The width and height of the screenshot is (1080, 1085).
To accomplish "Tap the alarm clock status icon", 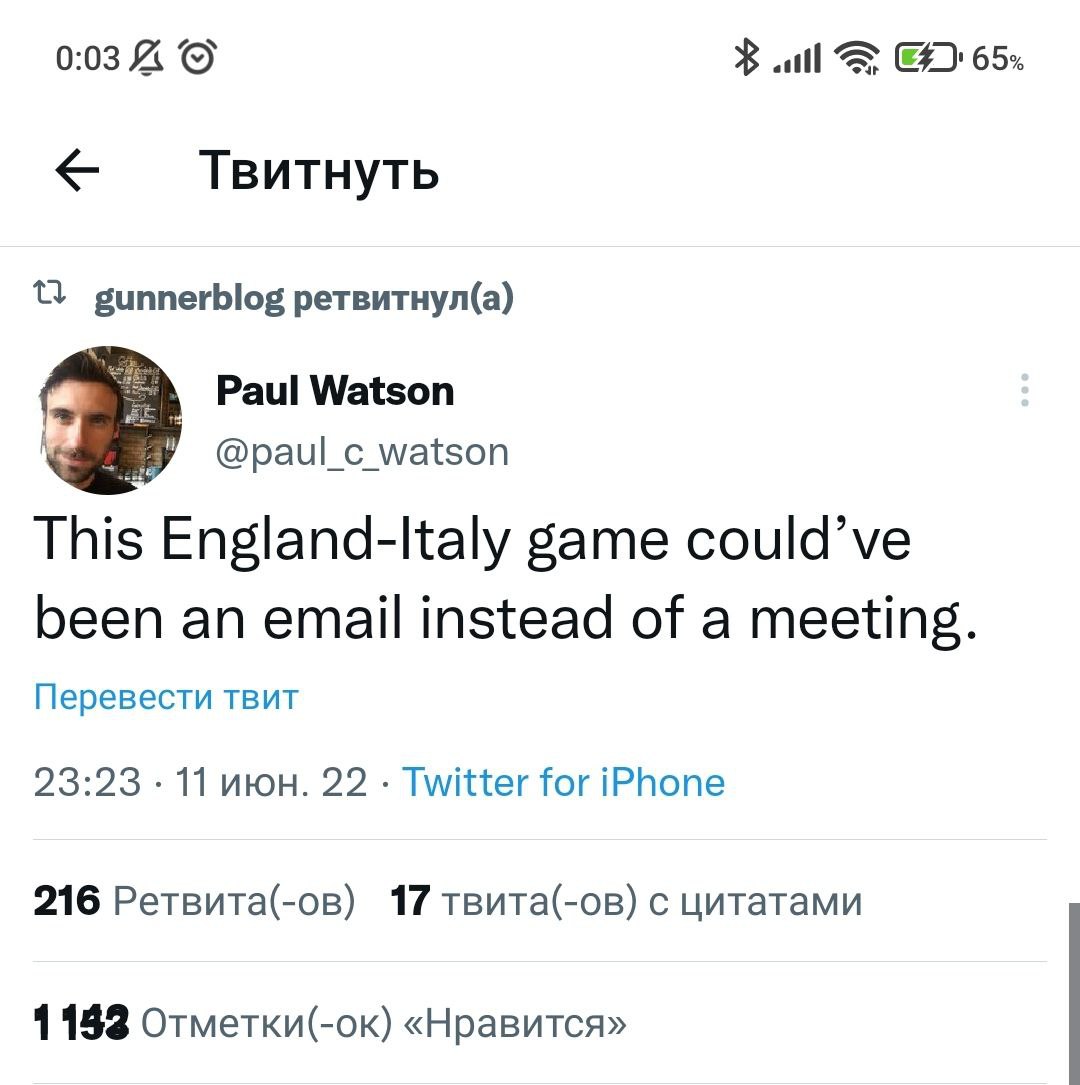I will (197, 60).
